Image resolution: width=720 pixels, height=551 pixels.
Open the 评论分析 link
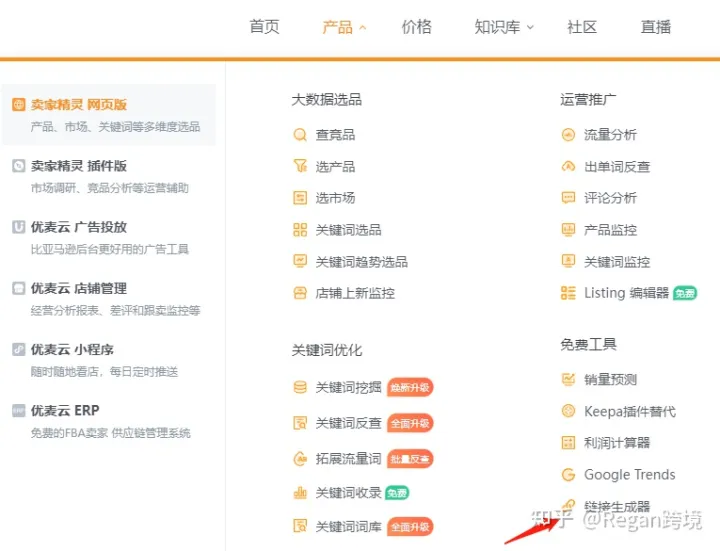pyautogui.click(x=610, y=198)
